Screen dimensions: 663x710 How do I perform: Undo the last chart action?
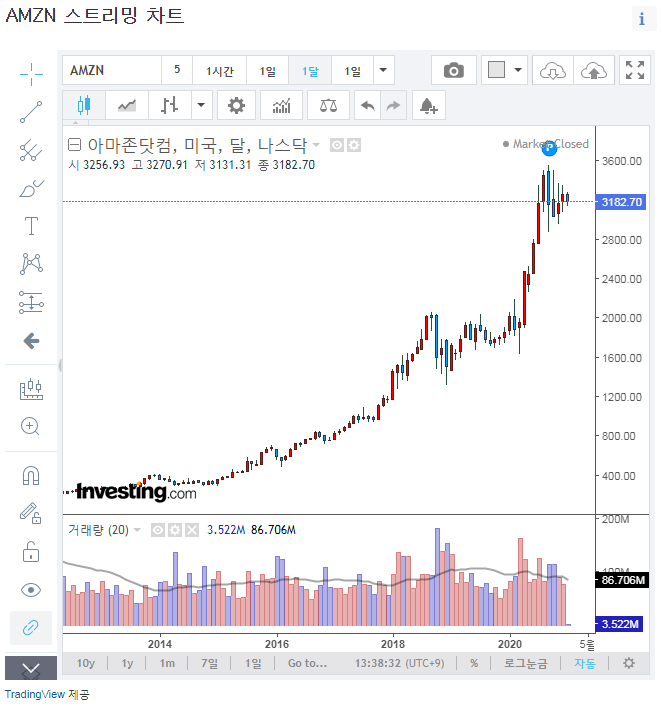point(367,105)
